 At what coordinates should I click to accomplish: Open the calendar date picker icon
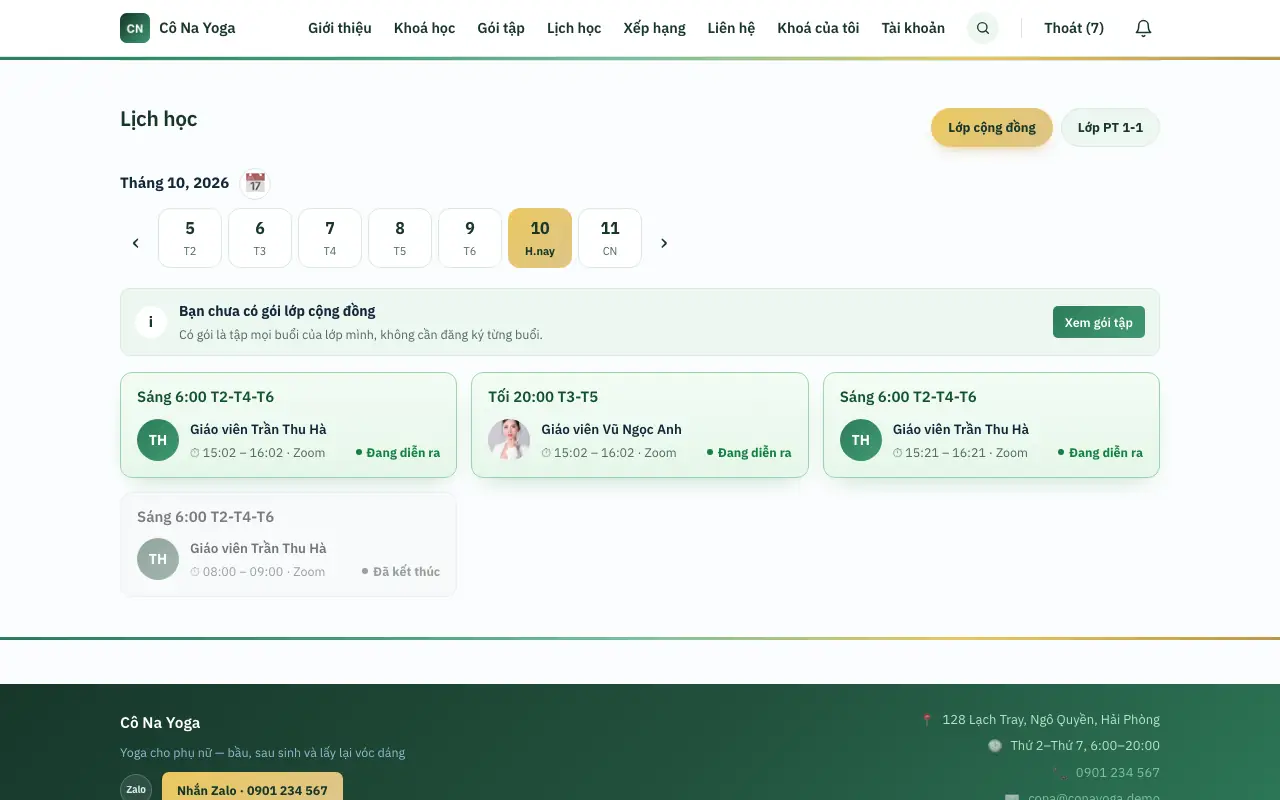tap(255, 183)
